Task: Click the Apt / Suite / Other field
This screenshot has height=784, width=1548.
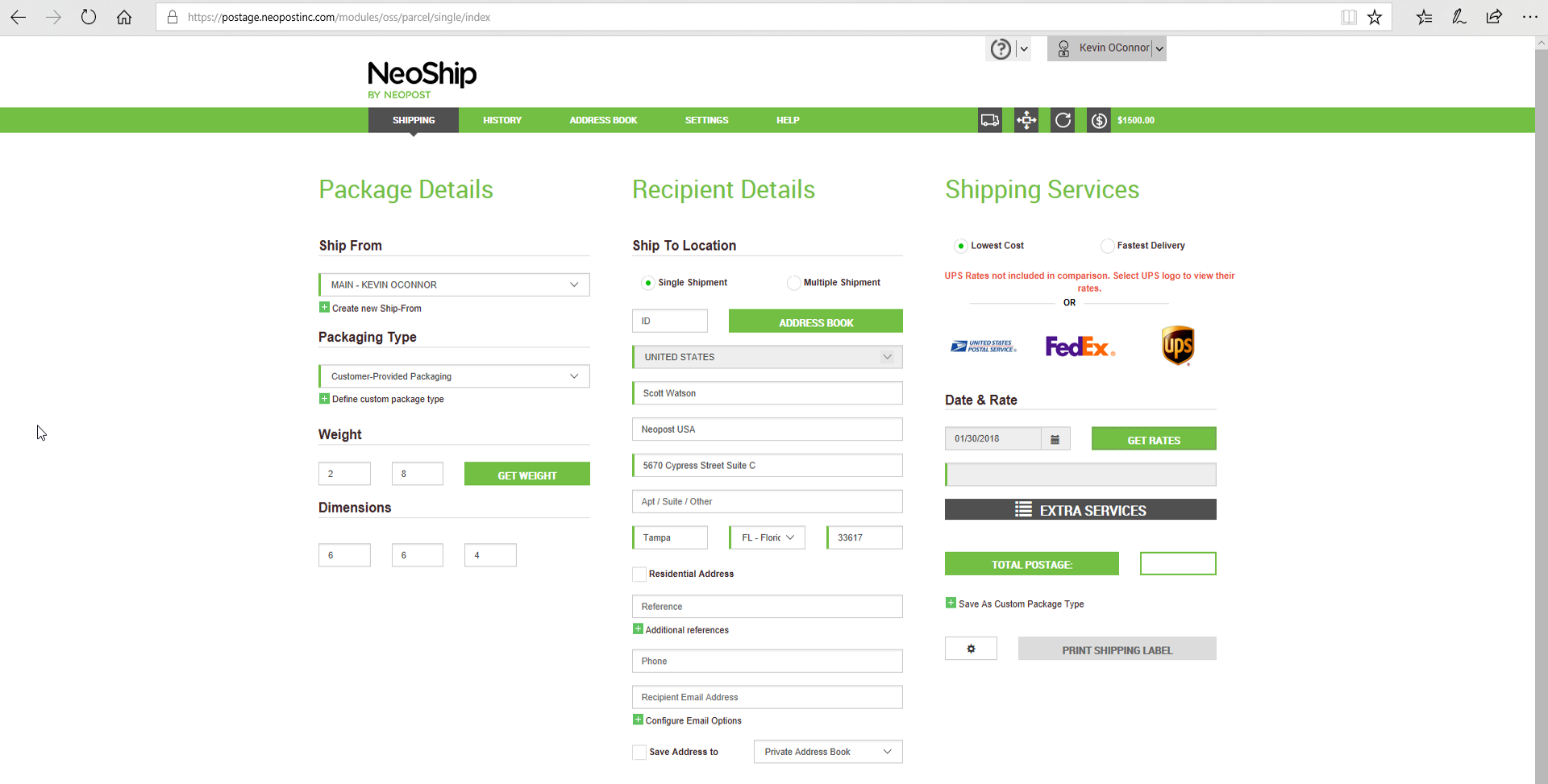Action: click(x=768, y=501)
